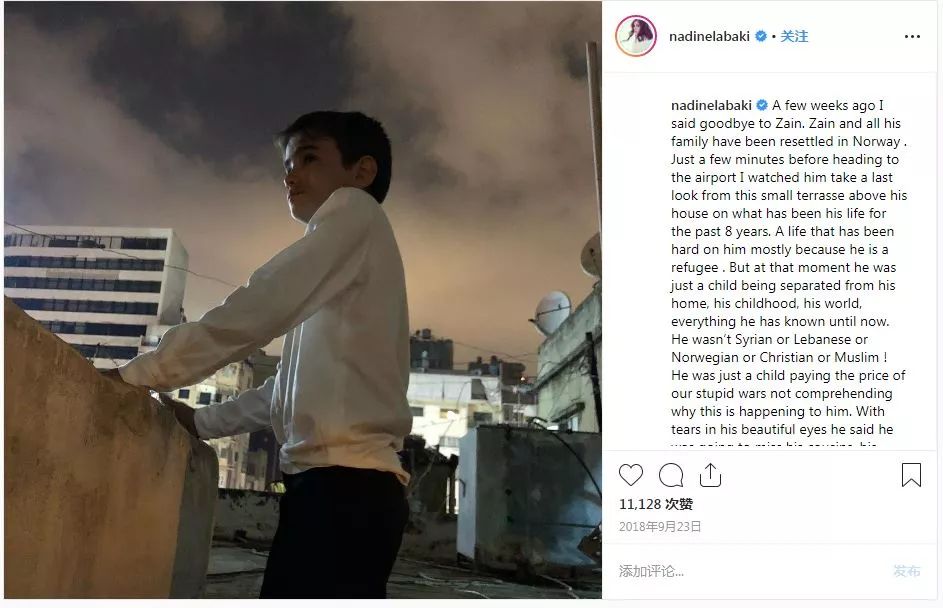Share the post using the share icon
Screen dimensions: 943x608
click(x=710, y=475)
